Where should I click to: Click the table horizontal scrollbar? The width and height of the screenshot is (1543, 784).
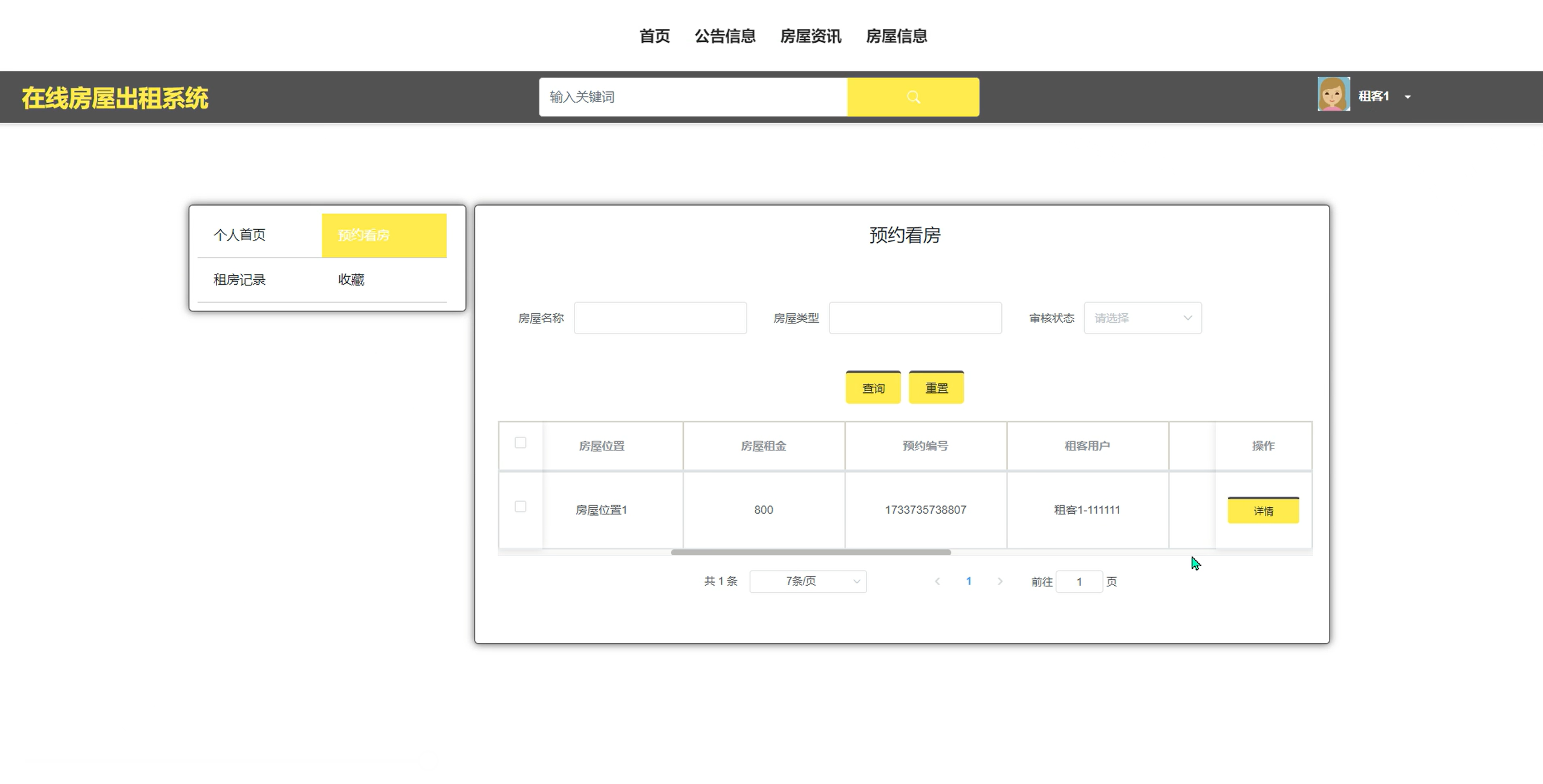tap(810, 552)
